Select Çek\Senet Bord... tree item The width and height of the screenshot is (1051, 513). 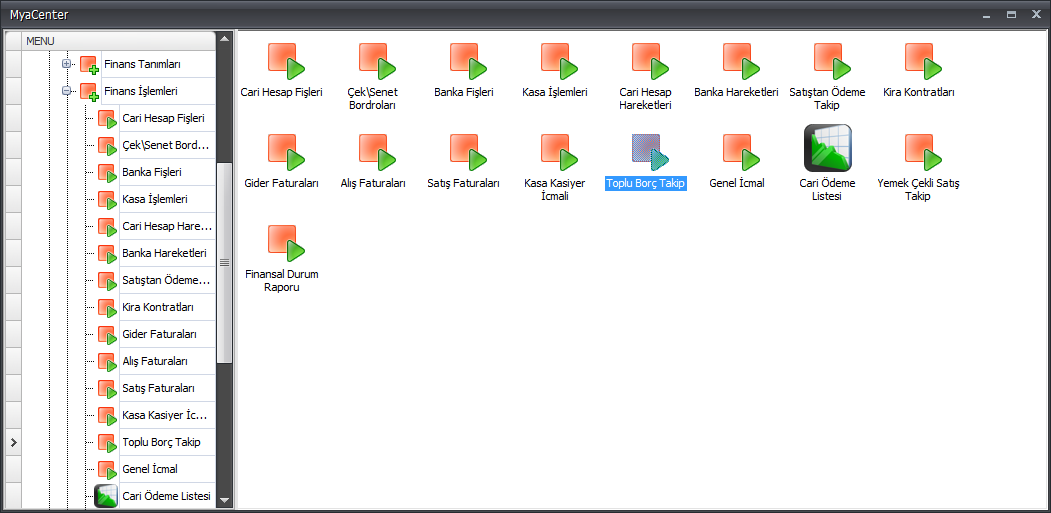point(166,146)
